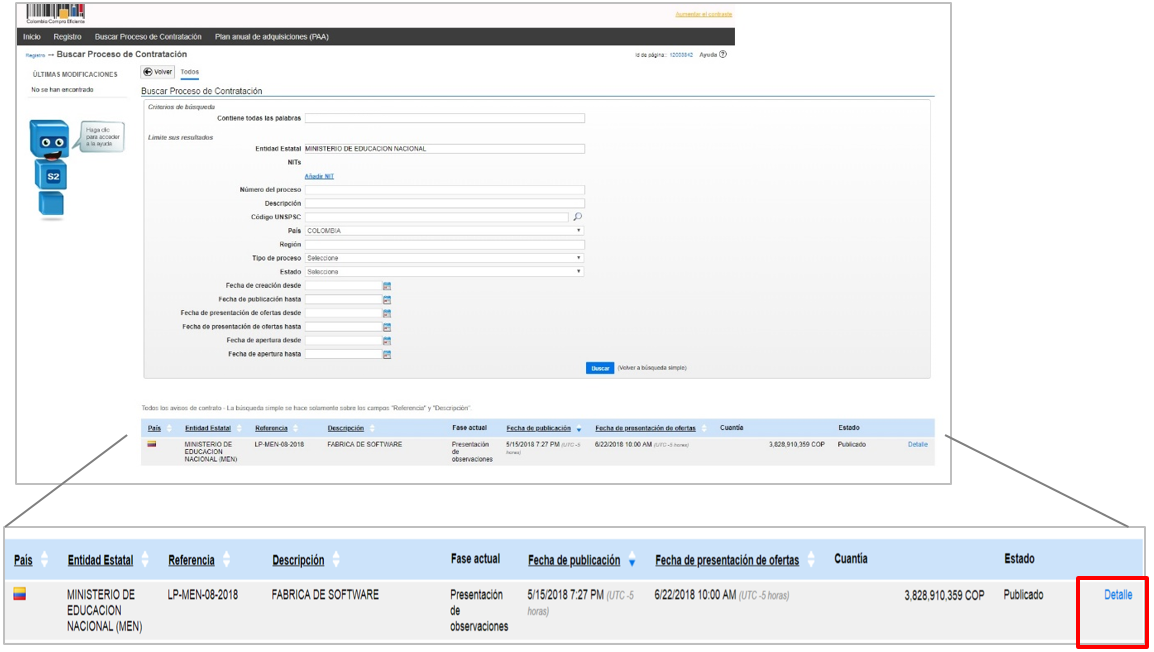
Task: Click the Descripción sort arrows in the magnified header
Action: coord(336,559)
